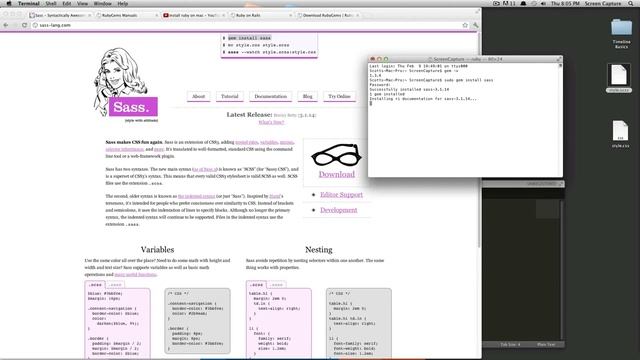Select style.css file on desktop
The width and height of the screenshot is (640, 360).
620,134
